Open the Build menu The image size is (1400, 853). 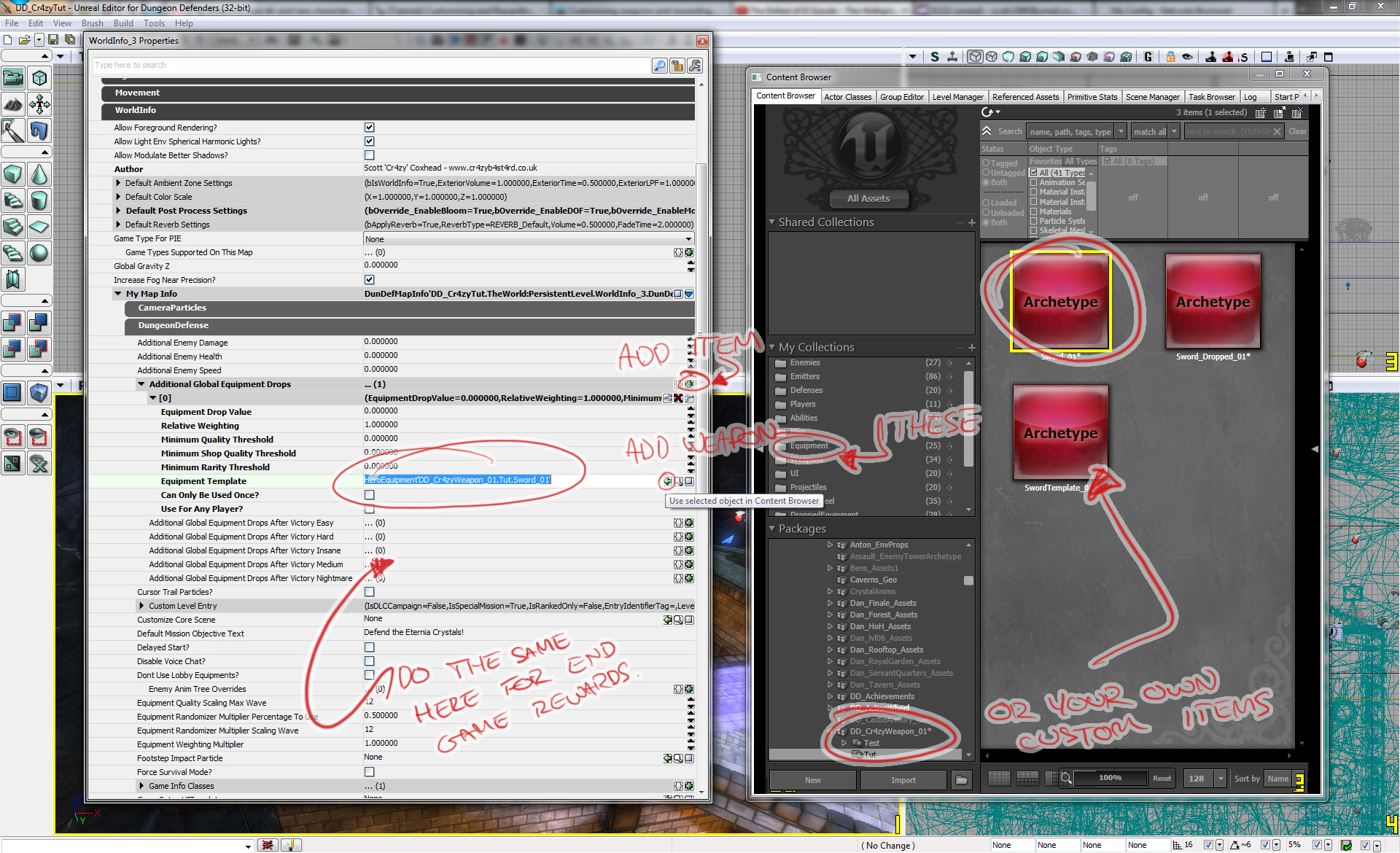tap(123, 23)
